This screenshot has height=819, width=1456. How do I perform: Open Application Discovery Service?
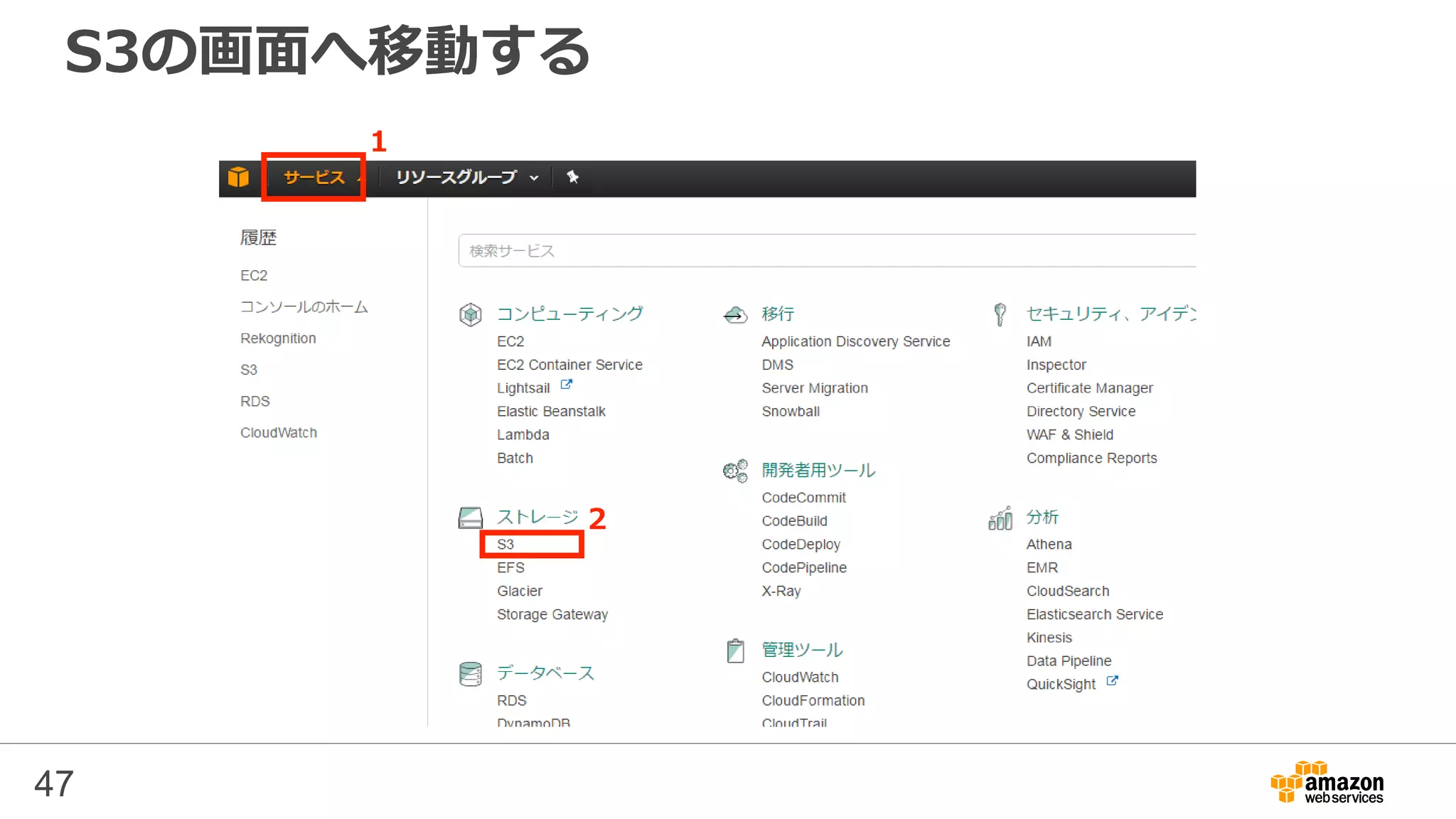856,342
